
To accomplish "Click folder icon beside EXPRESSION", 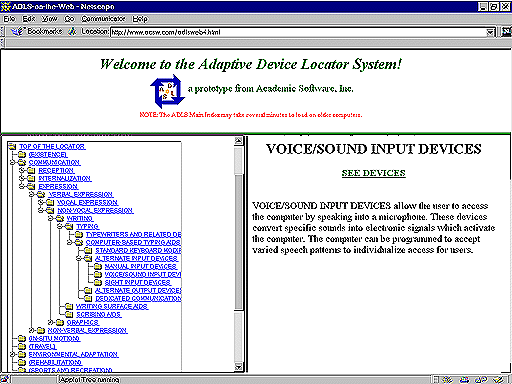I will [x=31, y=186].
